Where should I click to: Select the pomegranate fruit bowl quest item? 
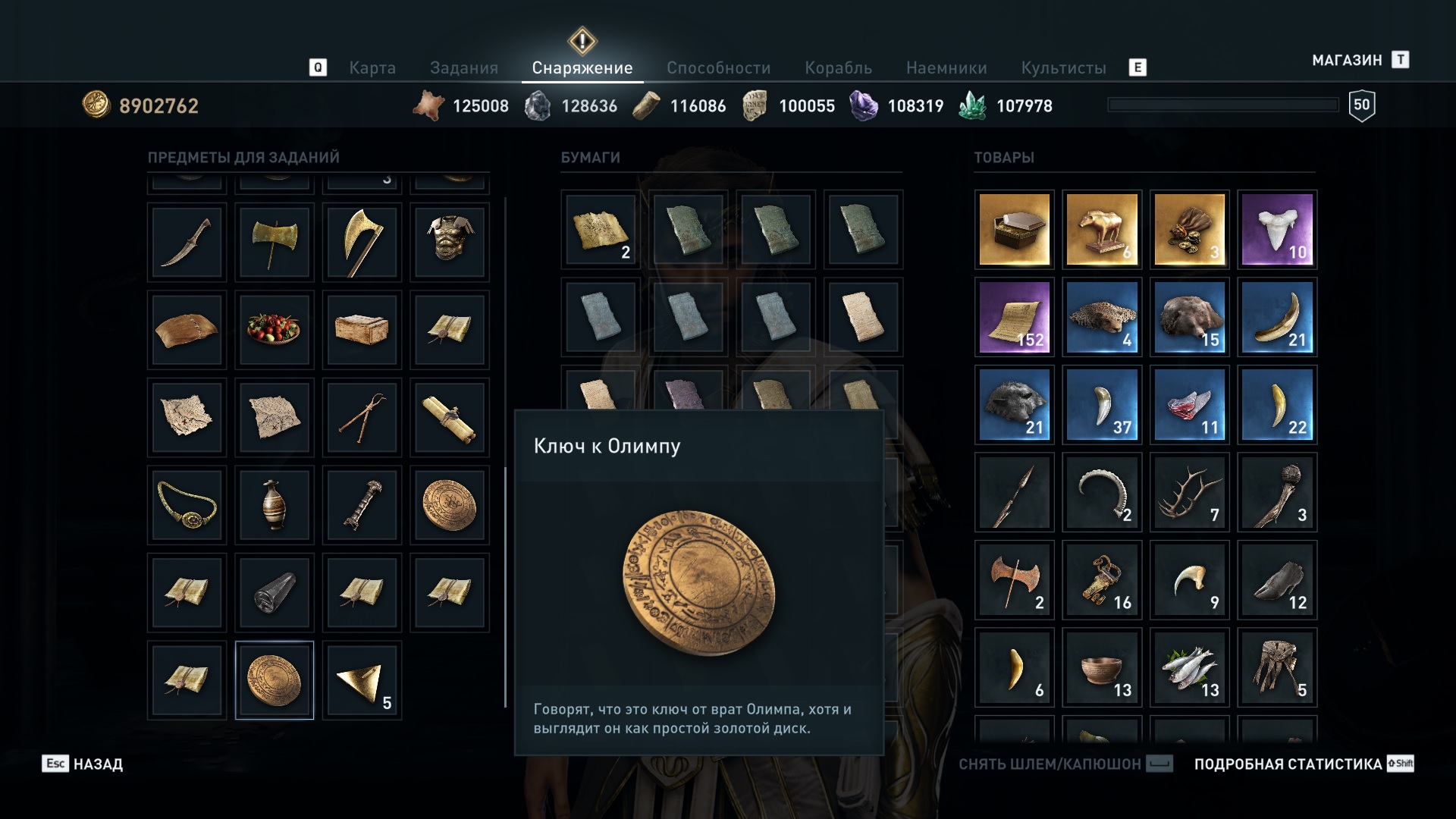(274, 329)
